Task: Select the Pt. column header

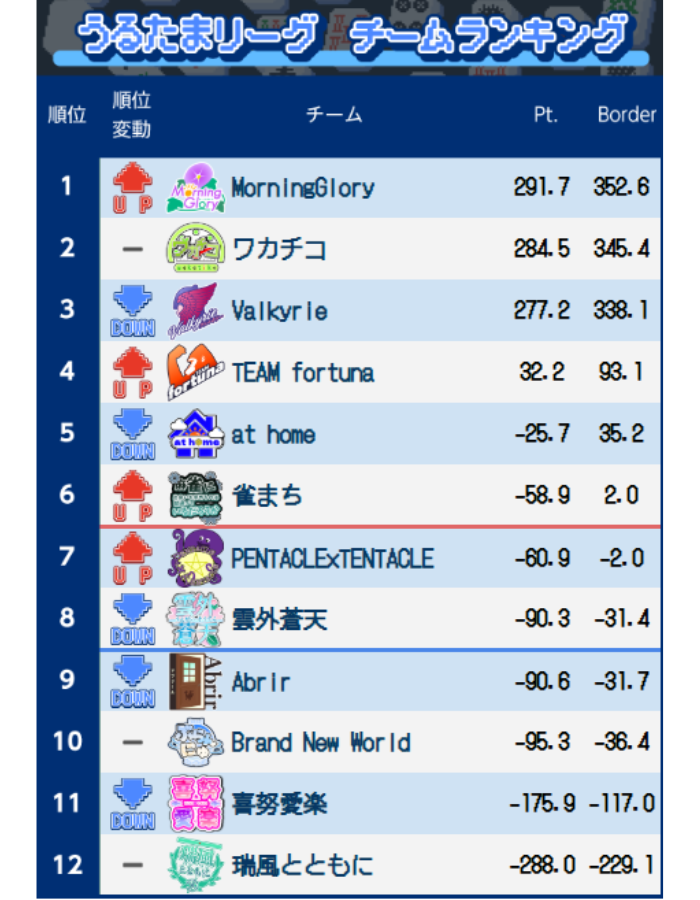Action: pyautogui.click(x=546, y=115)
